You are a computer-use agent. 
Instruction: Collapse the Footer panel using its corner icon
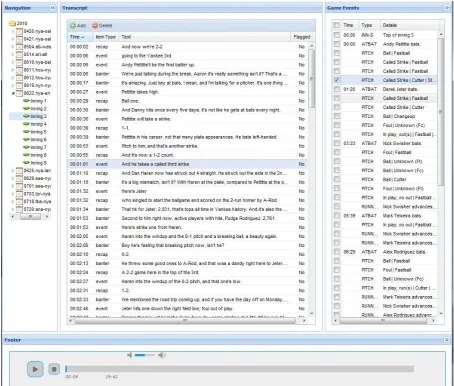click(x=447, y=340)
